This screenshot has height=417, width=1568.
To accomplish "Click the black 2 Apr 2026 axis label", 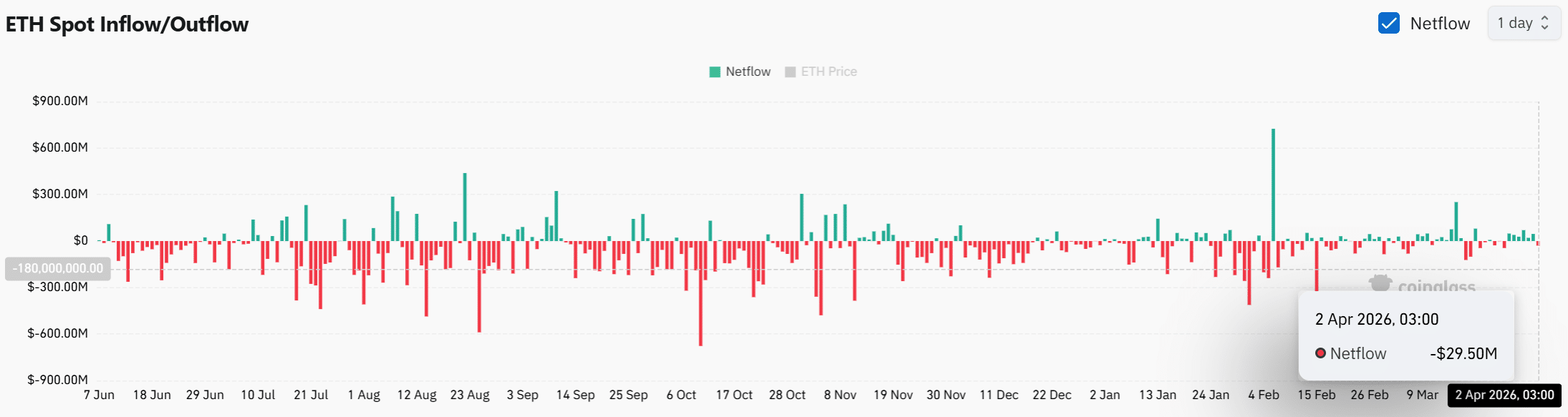I will click(x=1504, y=395).
